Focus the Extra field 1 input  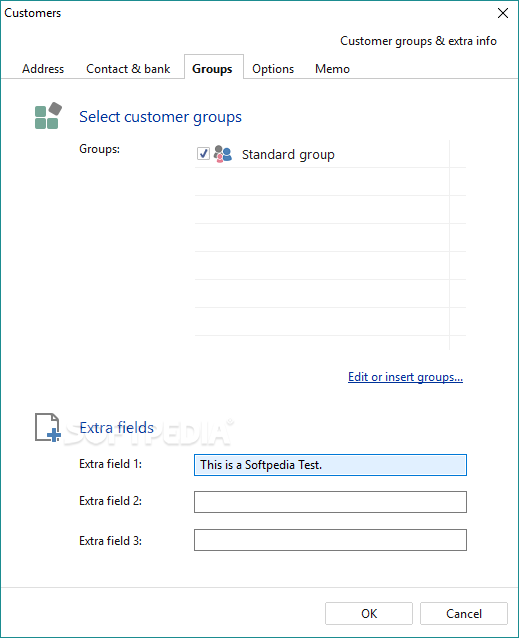[x=330, y=465]
